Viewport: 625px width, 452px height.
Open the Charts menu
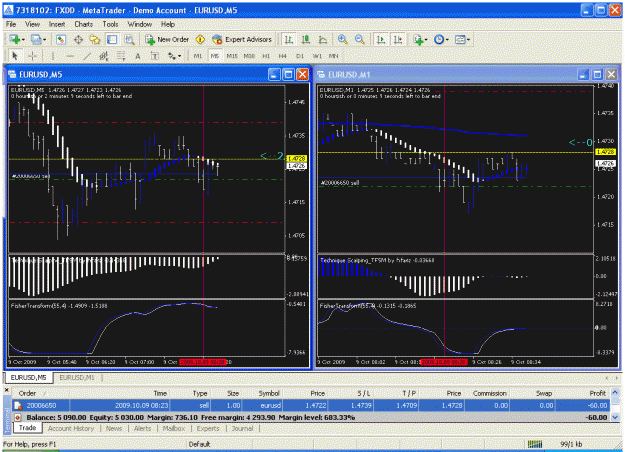tap(83, 24)
